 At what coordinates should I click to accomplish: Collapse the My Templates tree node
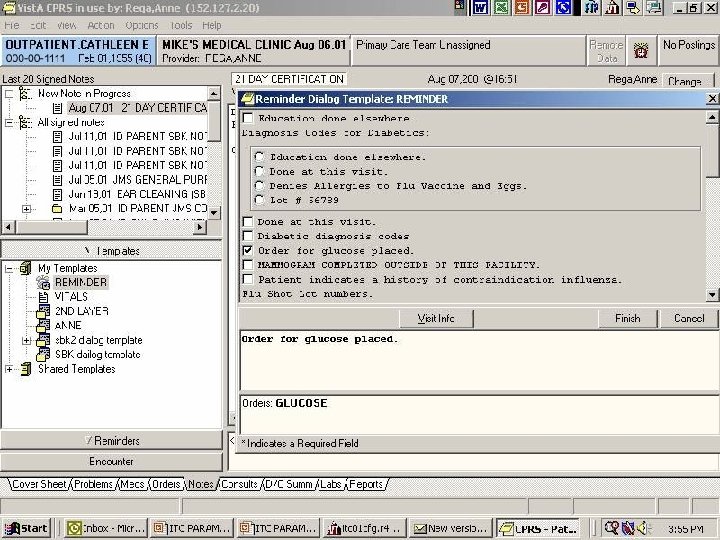pos(9,269)
